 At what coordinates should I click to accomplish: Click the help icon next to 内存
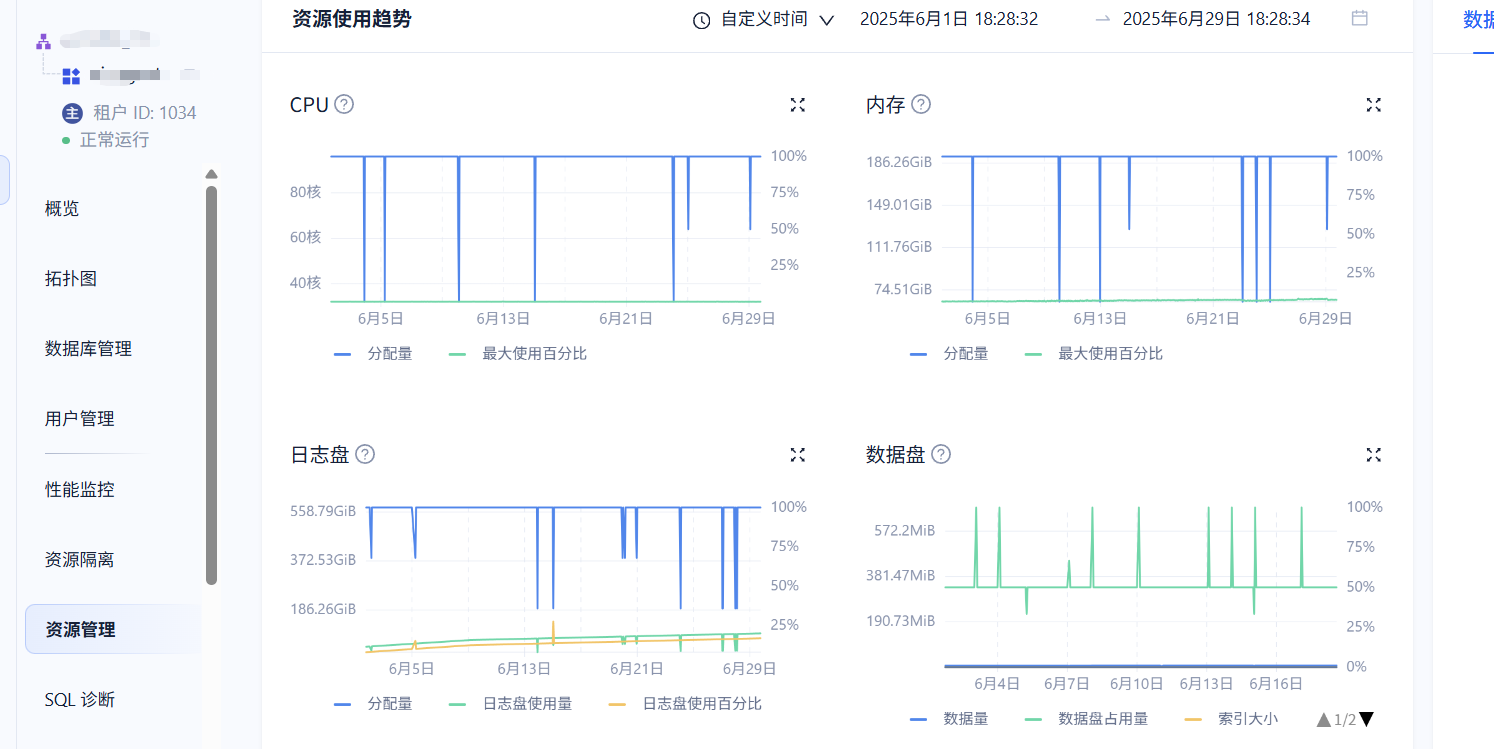[x=921, y=104]
